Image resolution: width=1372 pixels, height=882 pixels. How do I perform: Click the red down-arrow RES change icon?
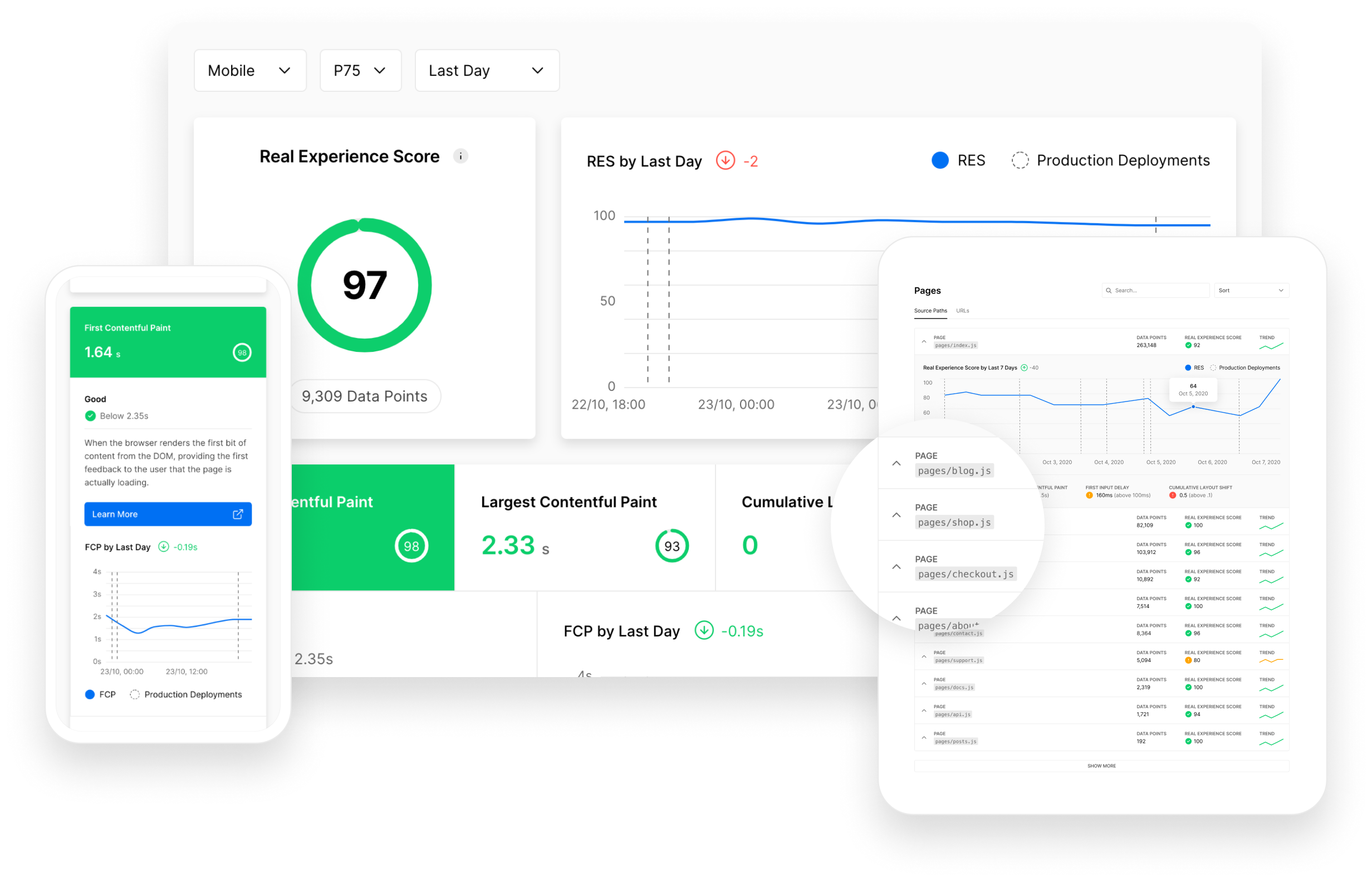[725, 160]
